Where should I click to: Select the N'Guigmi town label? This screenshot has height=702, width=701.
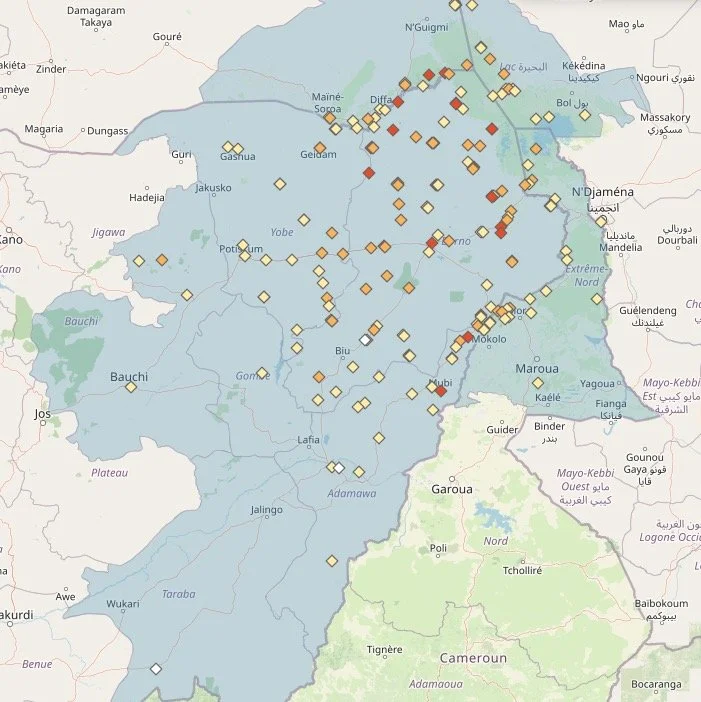pyautogui.click(x=426, y=27)
